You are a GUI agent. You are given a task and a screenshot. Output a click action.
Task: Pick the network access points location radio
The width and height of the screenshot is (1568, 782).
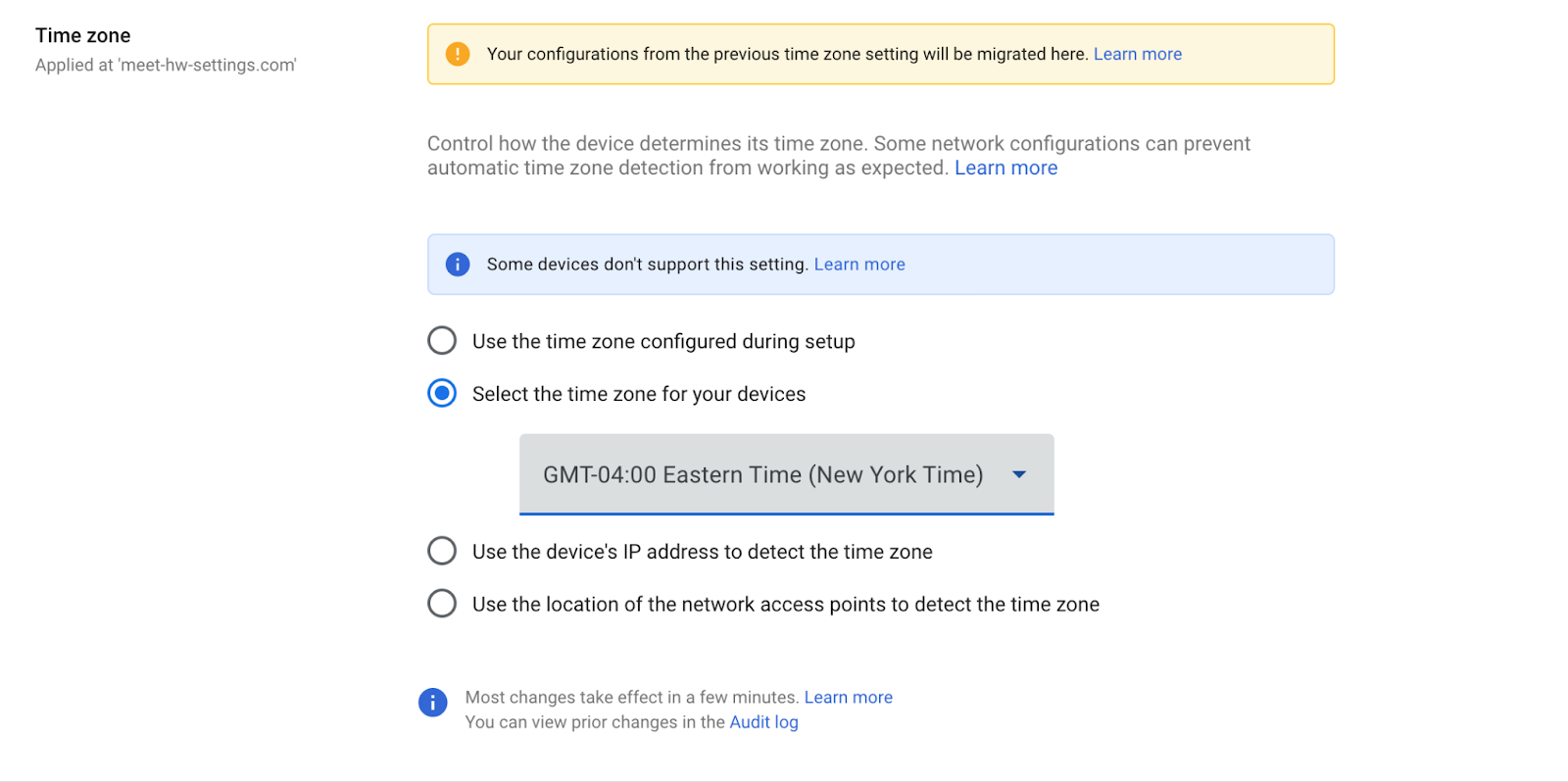click(442, 604)
